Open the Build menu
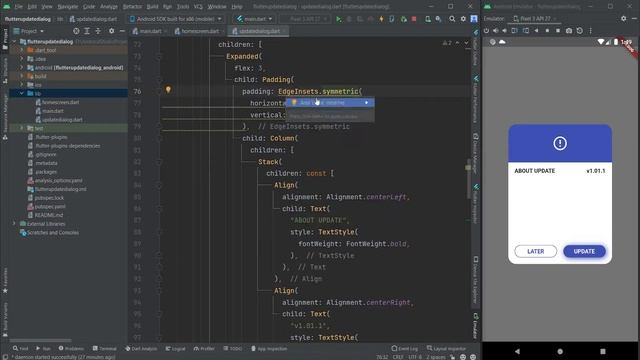The width and height of the screenshot is (640, 360). point(152,7)
